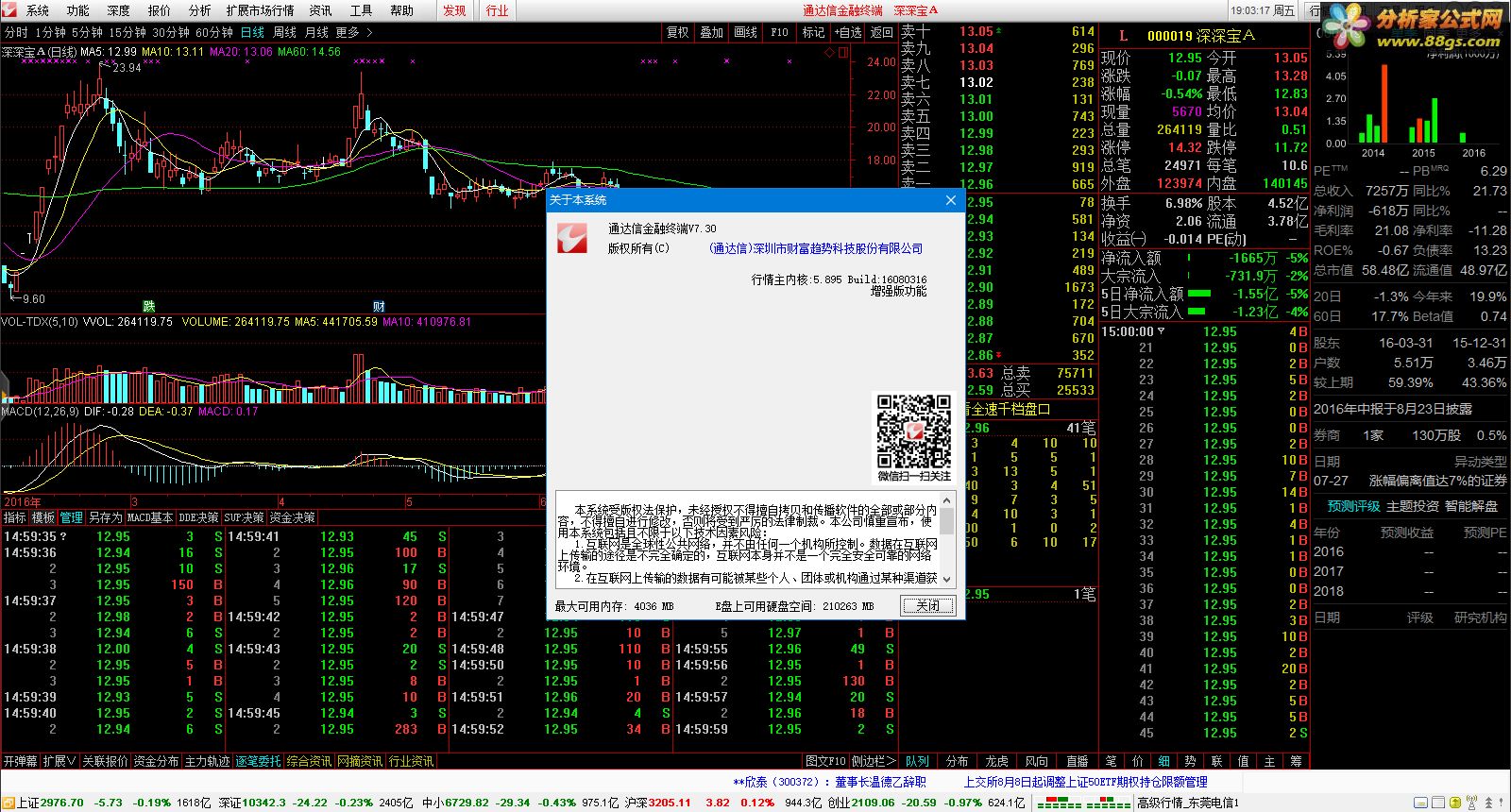1511x812 pixels.
Task: Click the 复权 toolbar button
Action: (x=677, y=32)
